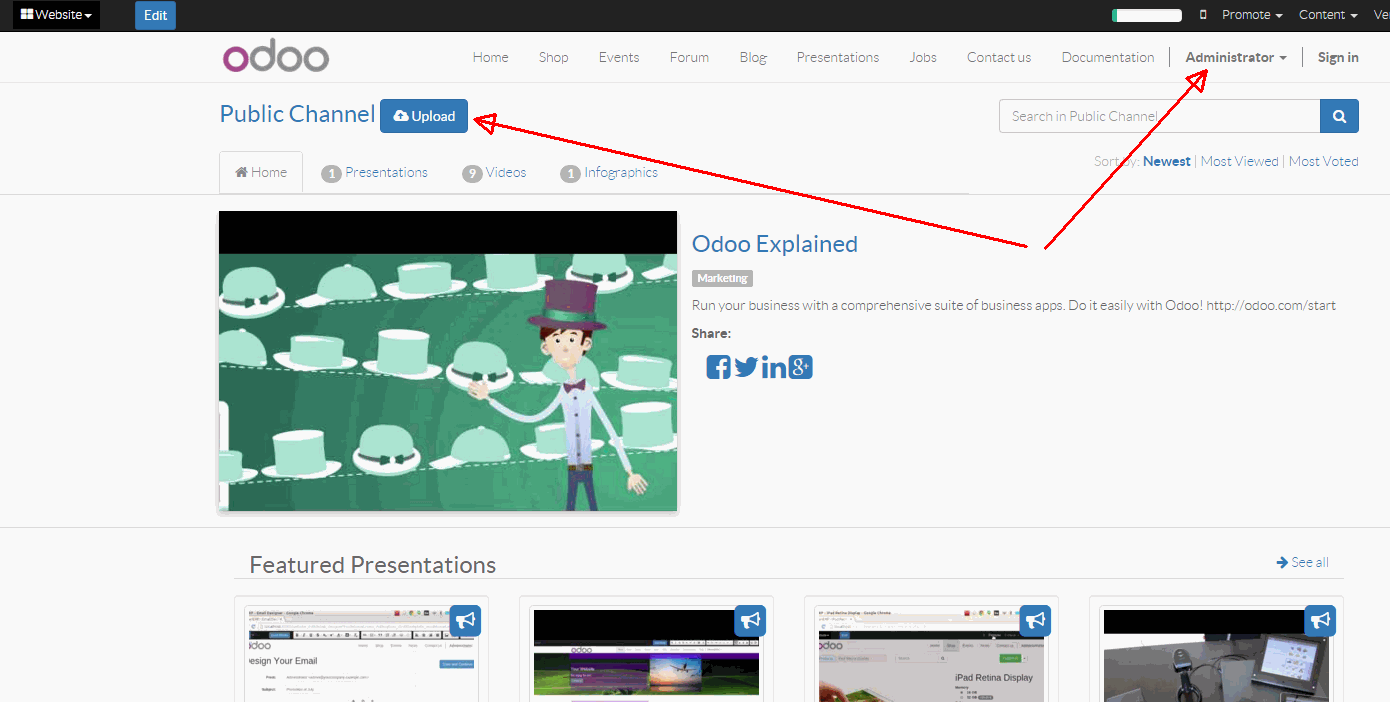Open the Blog menu item
This screenshot has width=1390, height=702.
point(753,57)
